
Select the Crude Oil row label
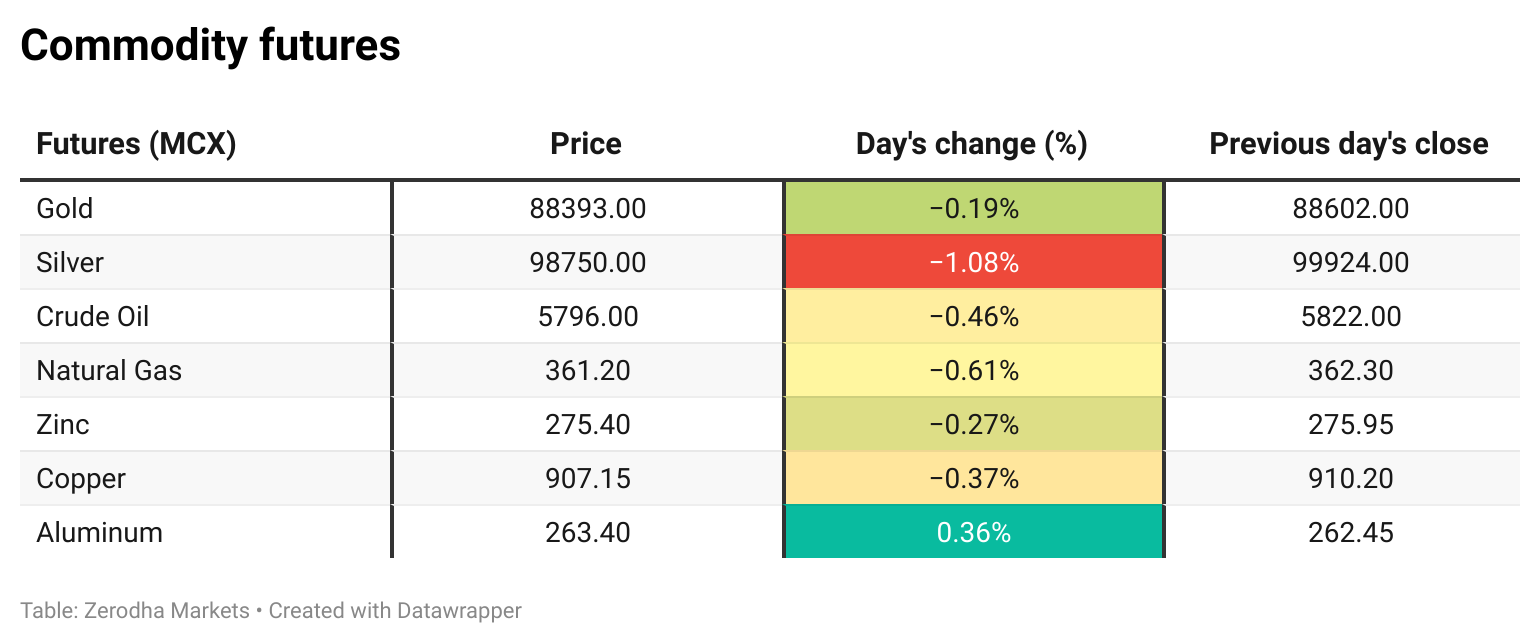click(x=93, y=317)
